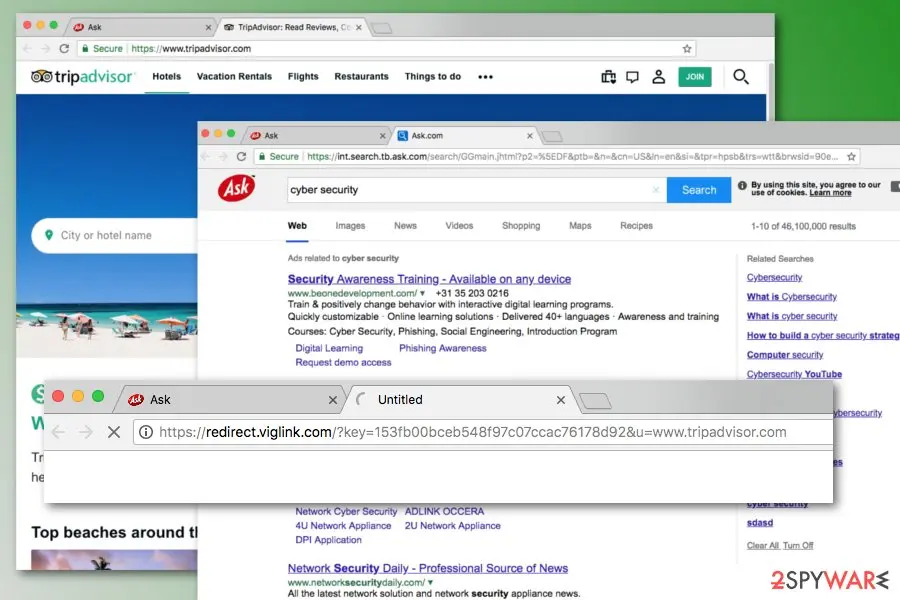The width and height of the screenshot is (900, 600).
Task: Go back in the front redirect window
Action: 58,432
